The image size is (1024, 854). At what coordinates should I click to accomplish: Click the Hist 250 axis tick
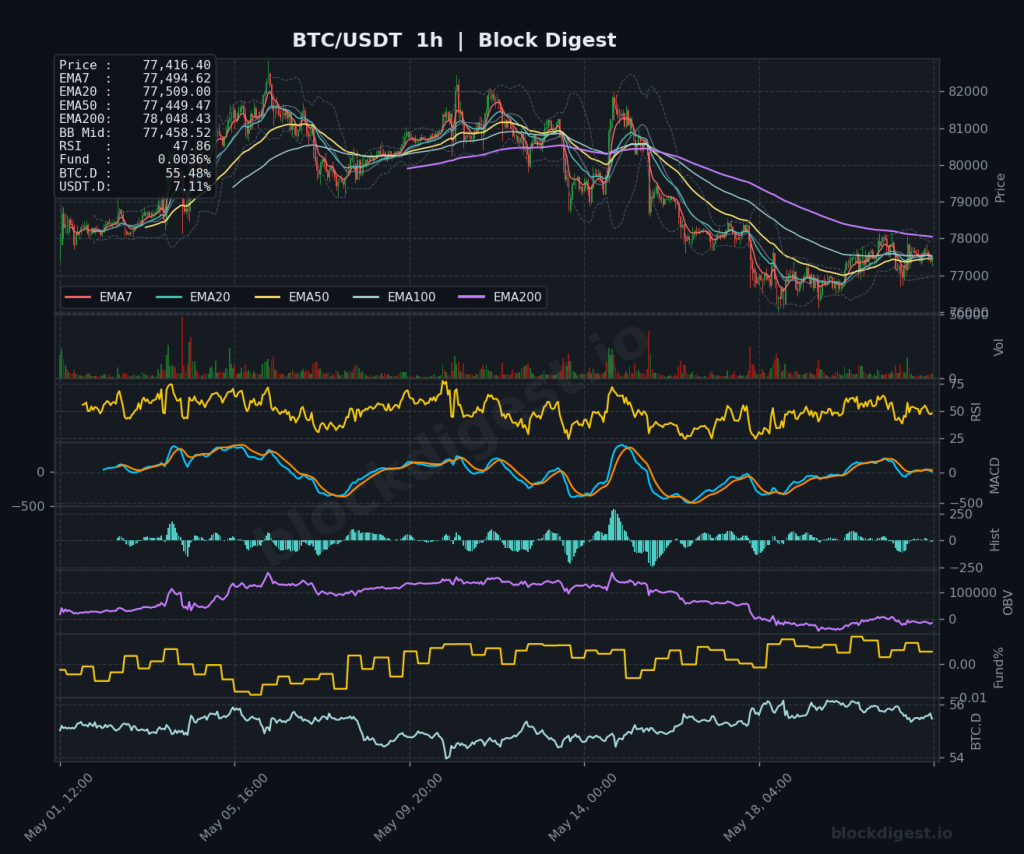[x=960, y=514]
